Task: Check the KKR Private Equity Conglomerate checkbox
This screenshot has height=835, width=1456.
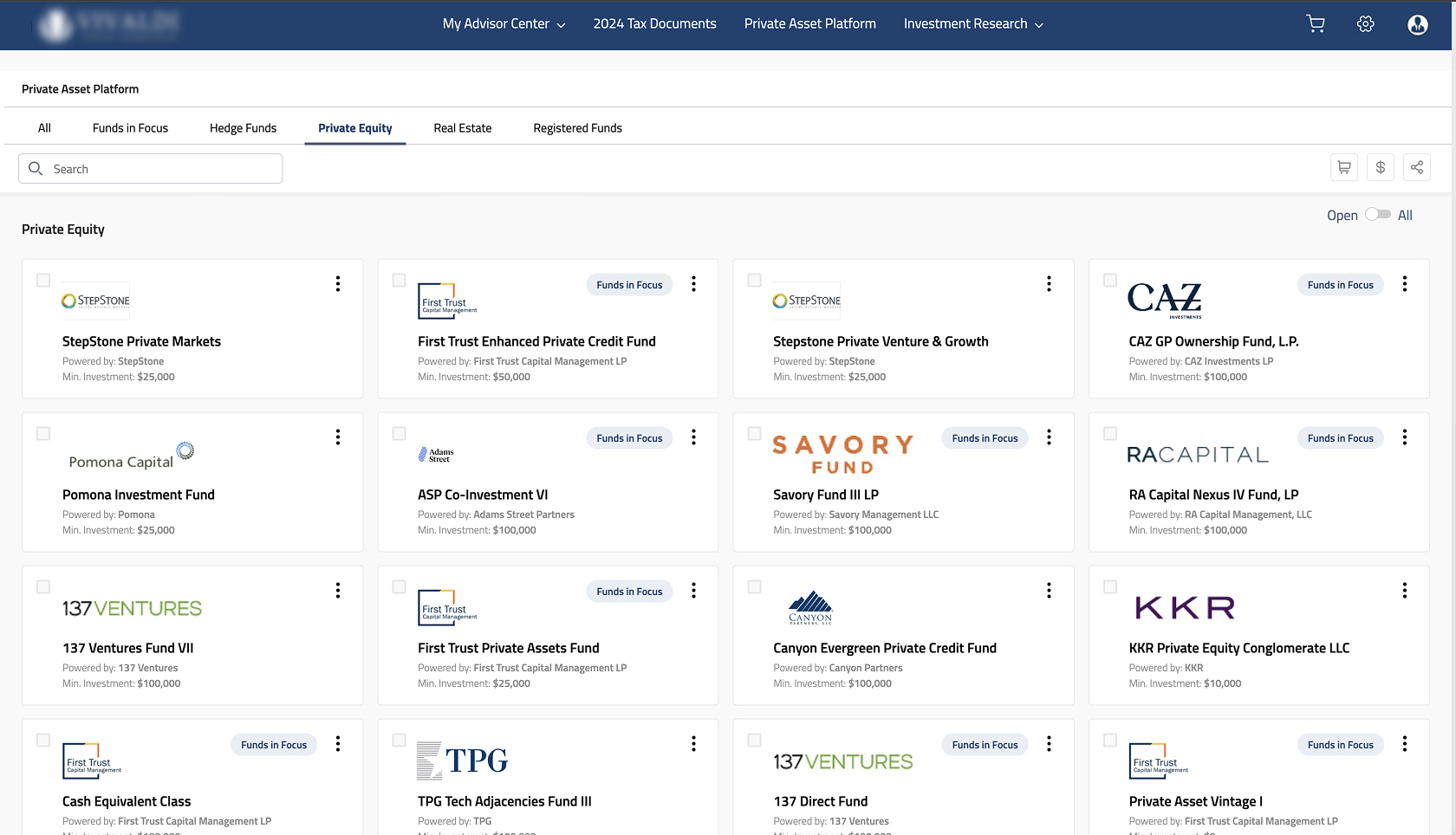Action: pyautogui.click(x=1109, y=586)
